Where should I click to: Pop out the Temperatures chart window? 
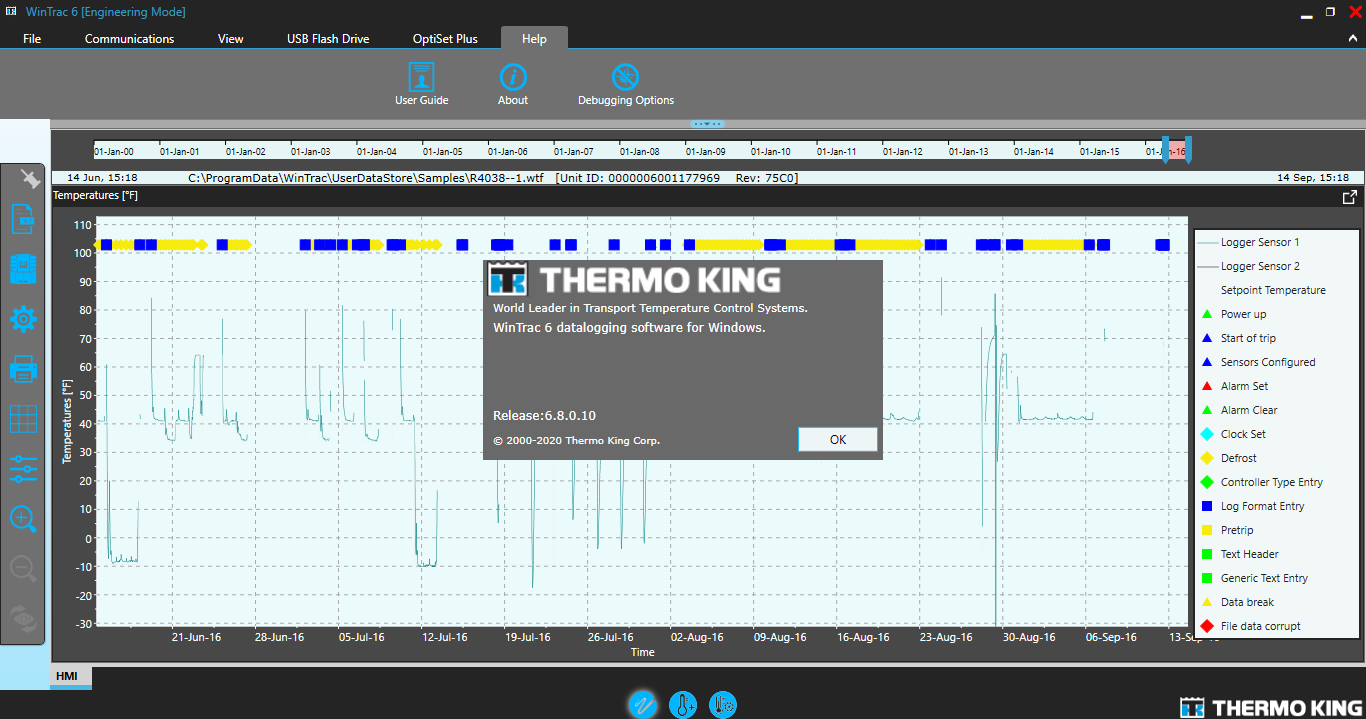pyautogui.click(x=1349, y=197)
